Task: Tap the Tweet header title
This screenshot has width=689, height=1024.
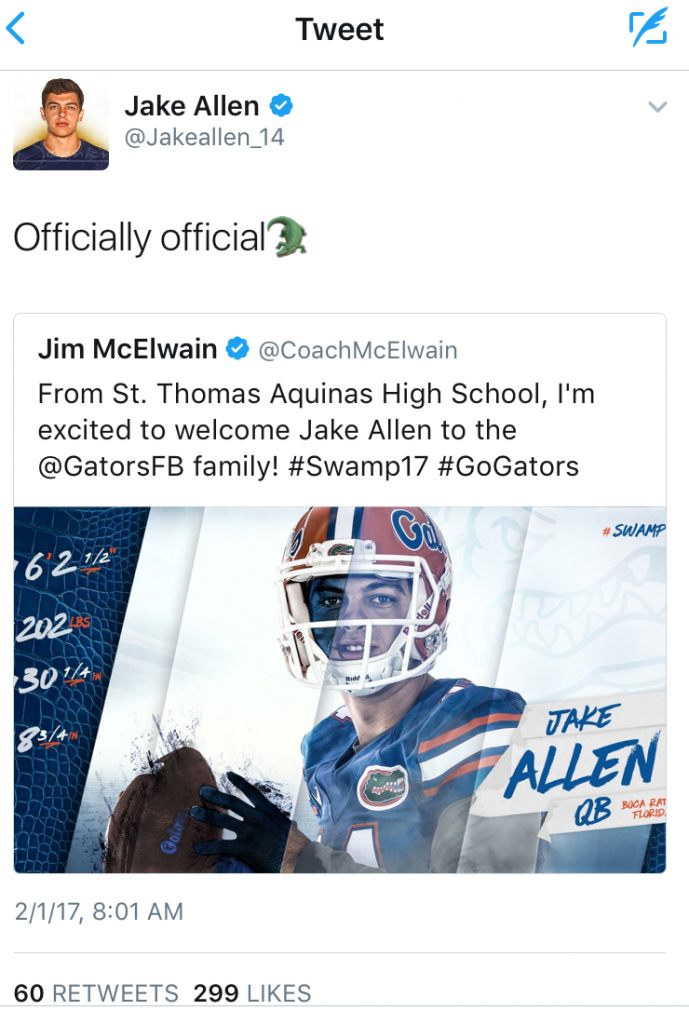Action: click(x=340, y=29)
